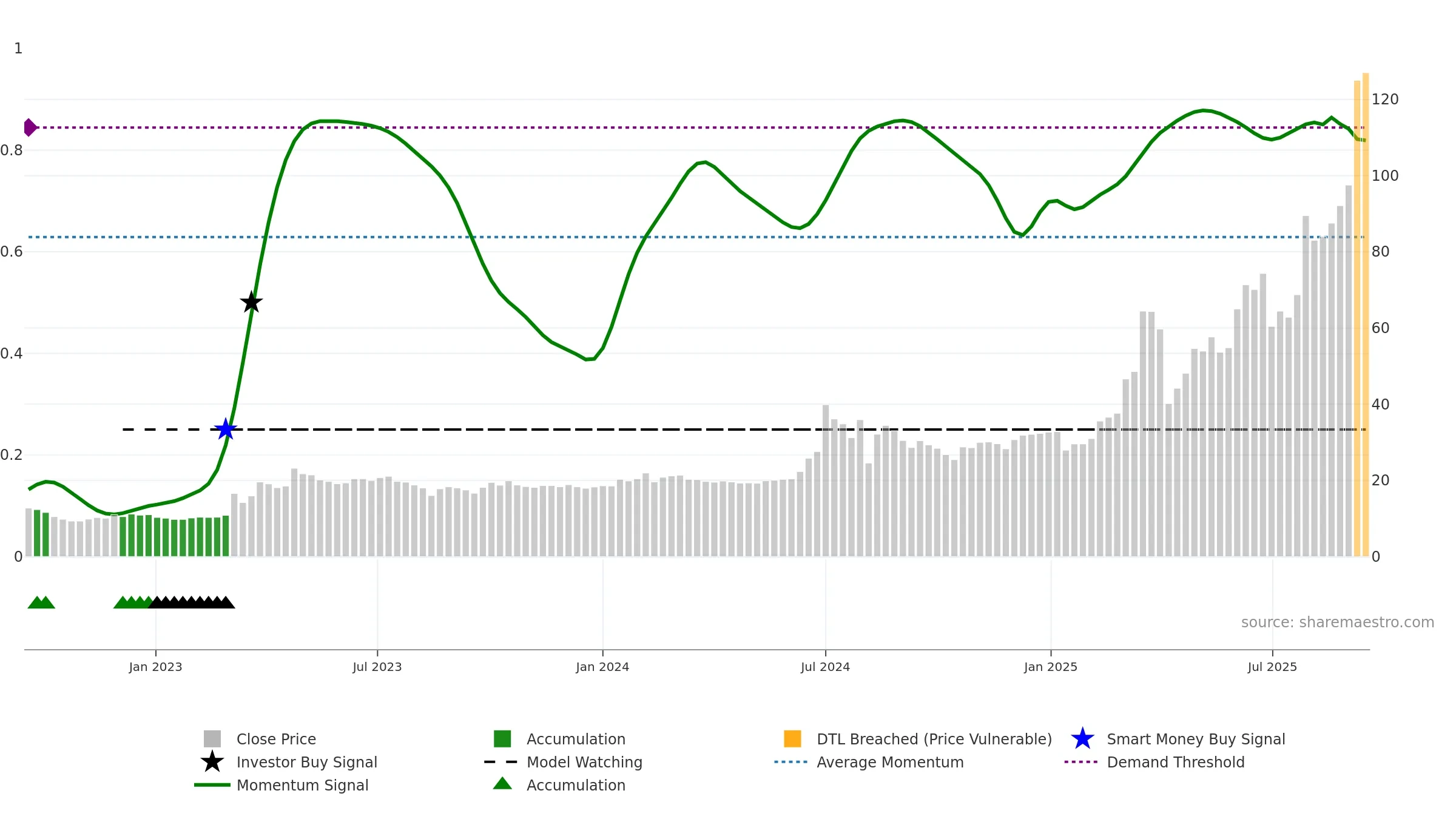Toggle the Momentum Signal legend label
The image size is (1456, 819).
click(303, 785)
